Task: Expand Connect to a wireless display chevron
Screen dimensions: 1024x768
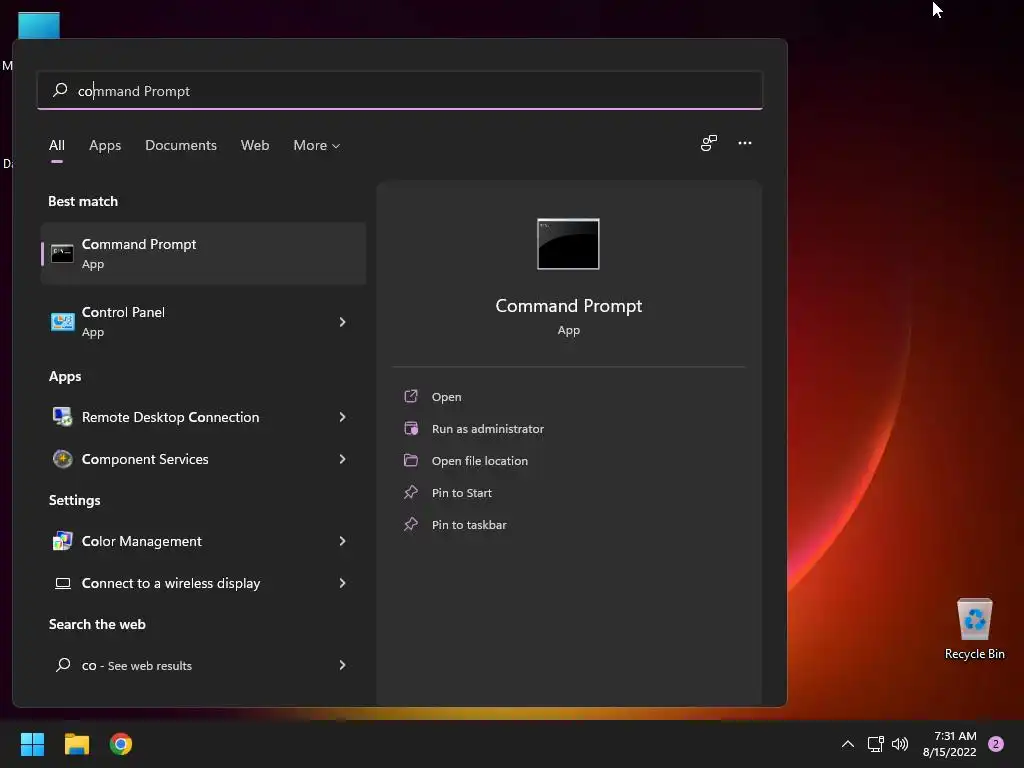Action: (342, 583)
